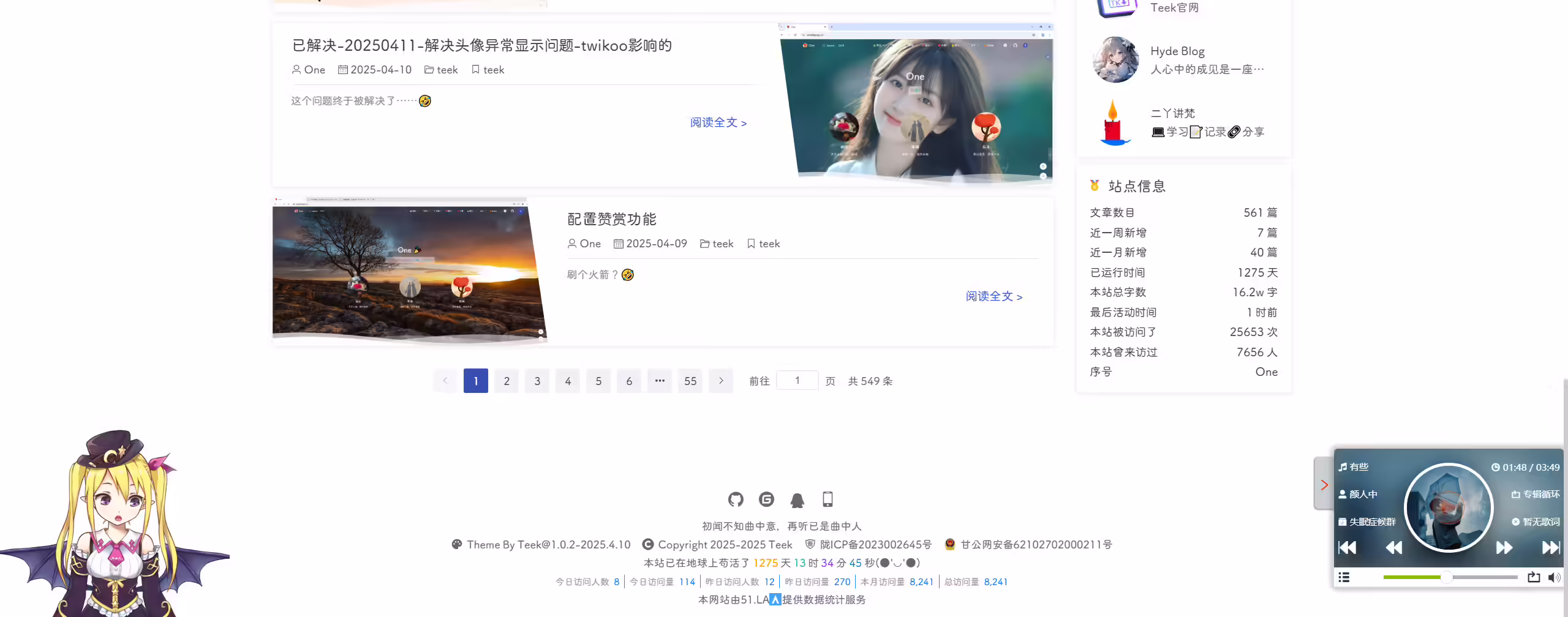Open the Gitee icon in footer
The image size is (1568, 617).
(x=766, y=499)
